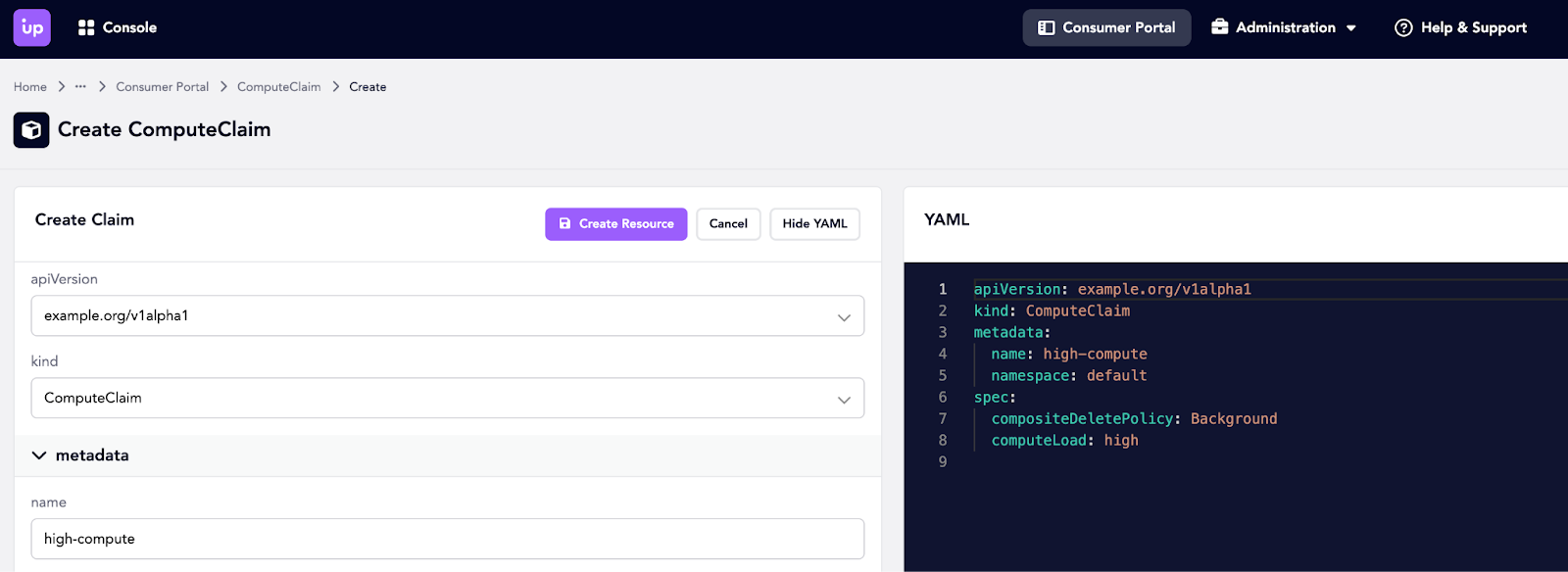Open the Console menu
This screenshot has height=572, width=1568.
pyautogui.click(x=118, y=27)
